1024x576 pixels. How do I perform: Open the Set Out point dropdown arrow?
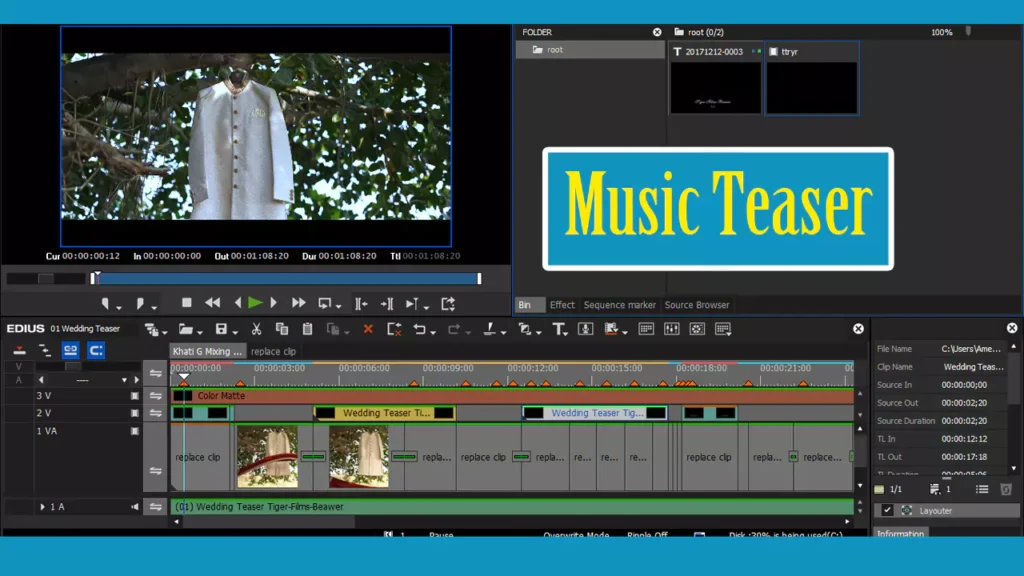click(x=154, y=307)
